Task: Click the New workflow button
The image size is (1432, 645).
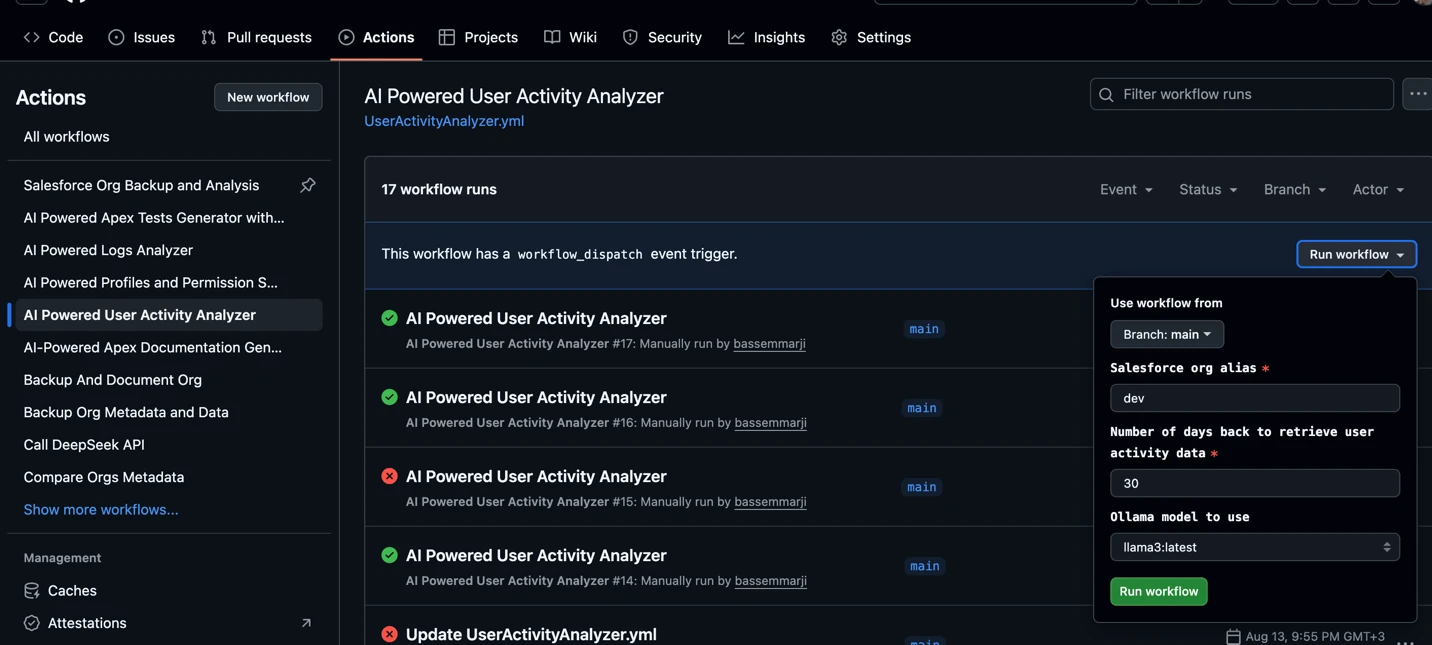Action: tap(268, 97)
